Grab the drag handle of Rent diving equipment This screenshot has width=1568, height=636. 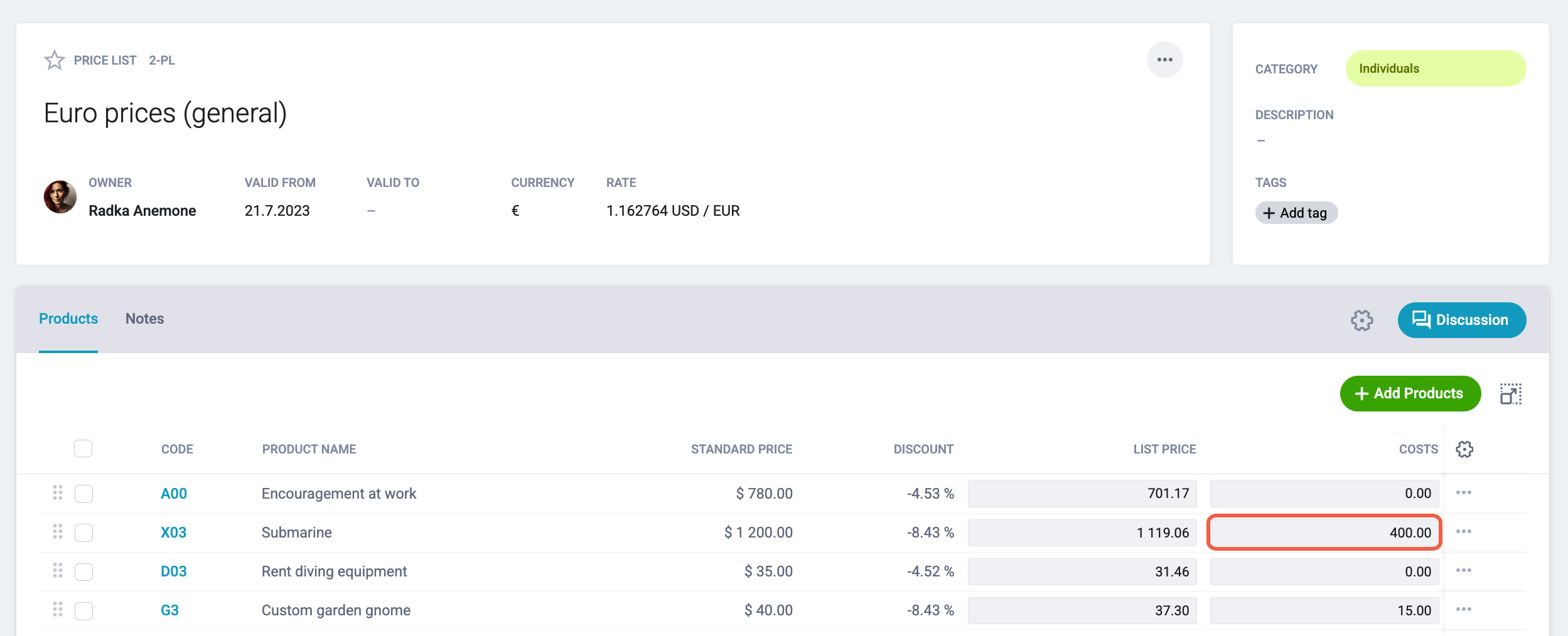coord(58,571)
